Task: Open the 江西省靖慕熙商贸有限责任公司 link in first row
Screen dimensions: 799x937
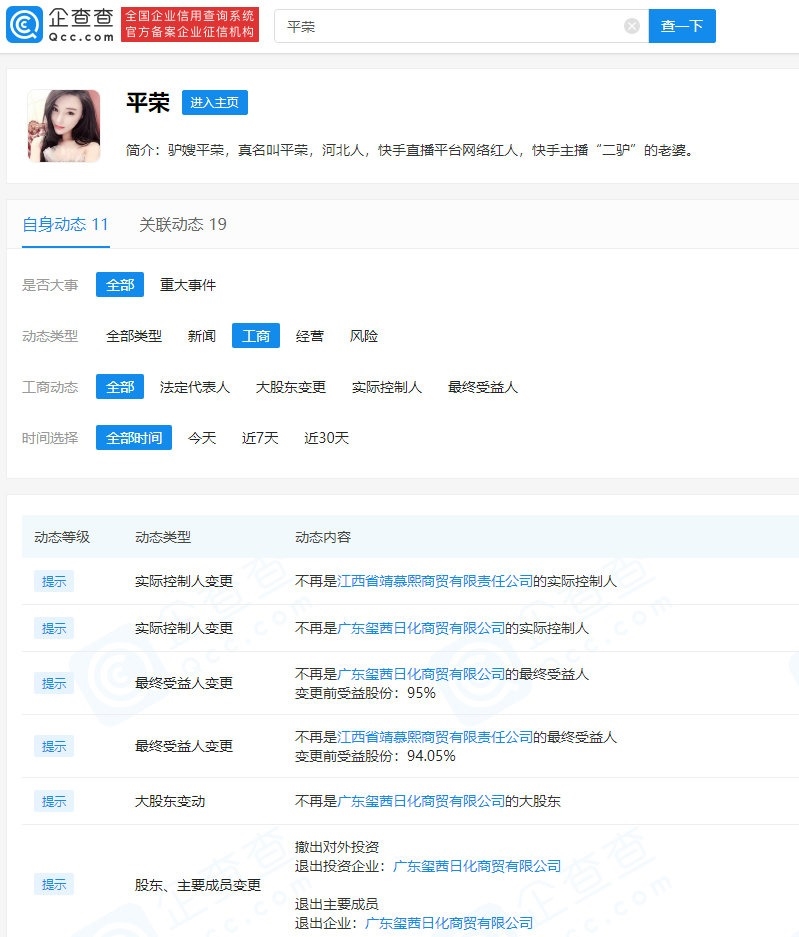Action: 435,581
